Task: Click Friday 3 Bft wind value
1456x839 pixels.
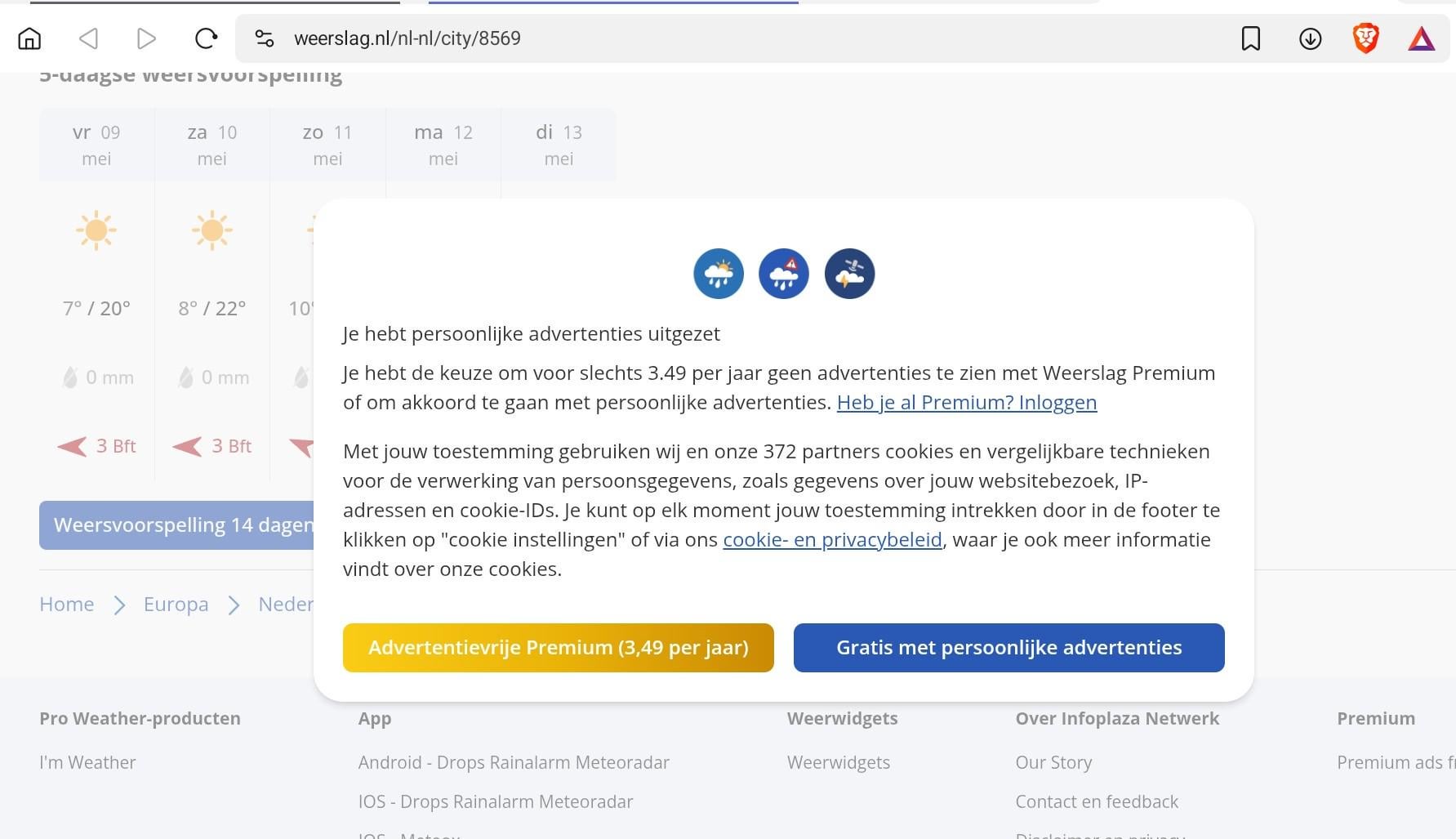Action: click(116, 446)
